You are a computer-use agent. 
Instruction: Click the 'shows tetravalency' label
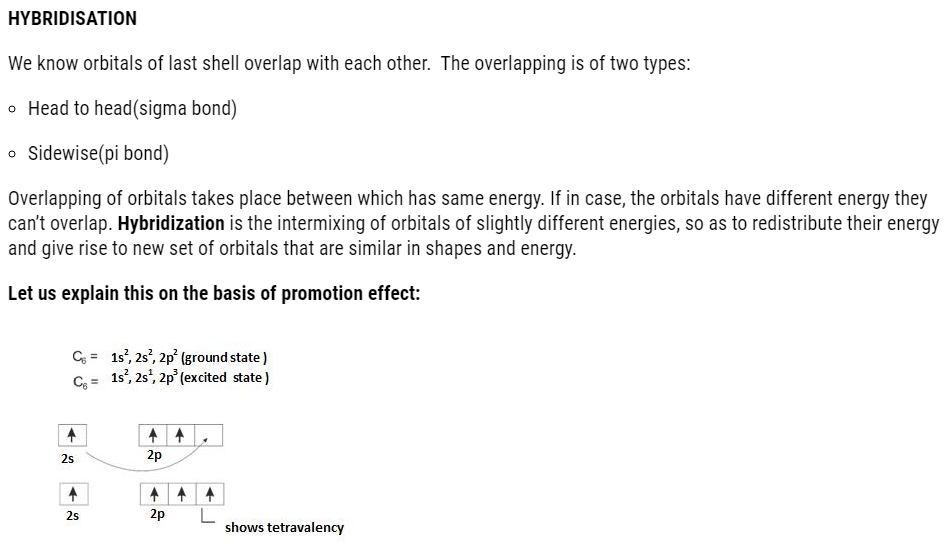point(284,528)
